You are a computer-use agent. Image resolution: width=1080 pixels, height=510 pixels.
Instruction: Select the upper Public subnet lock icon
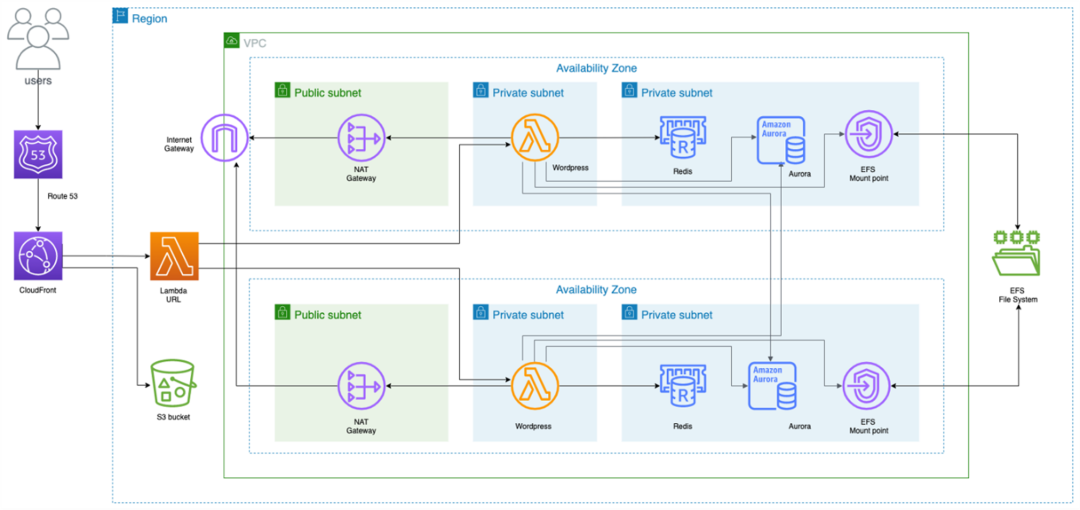point(281,90)
